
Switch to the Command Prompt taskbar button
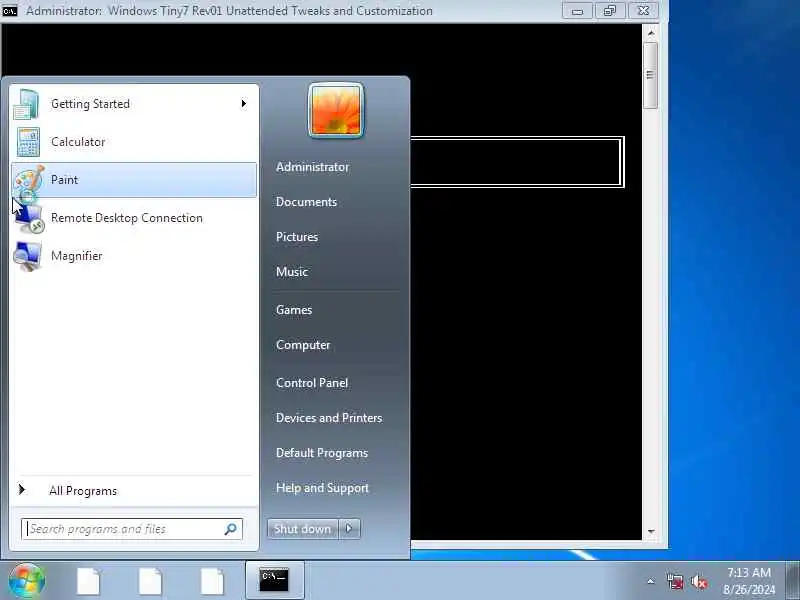(274, 580)
